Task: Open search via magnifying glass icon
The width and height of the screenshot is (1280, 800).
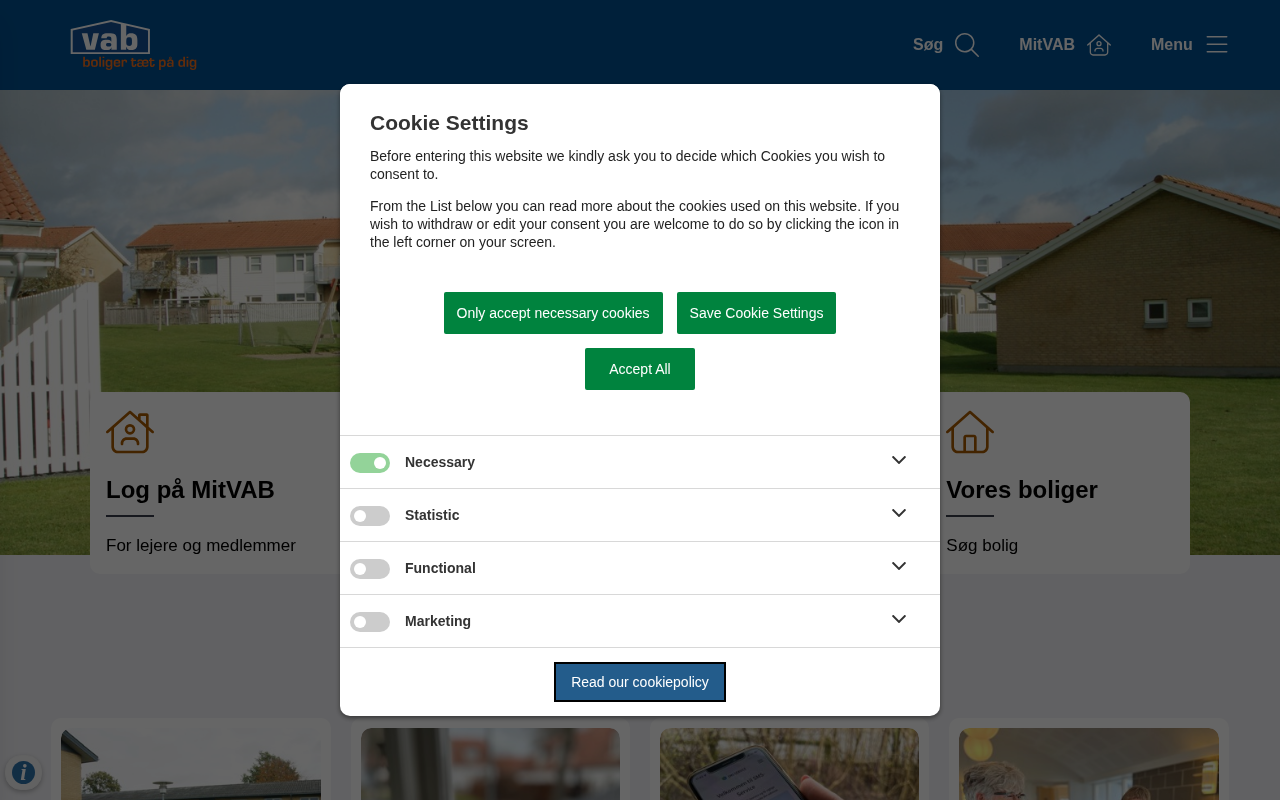Action: [966, 45]
